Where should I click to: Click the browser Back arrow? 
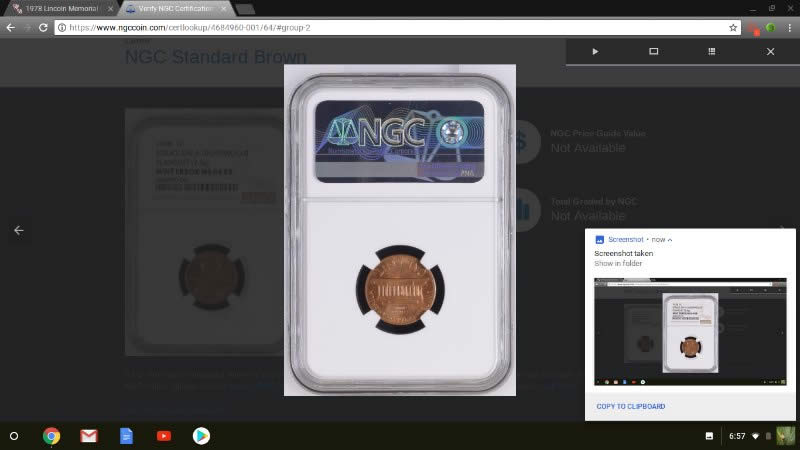(x=11, y=28)
